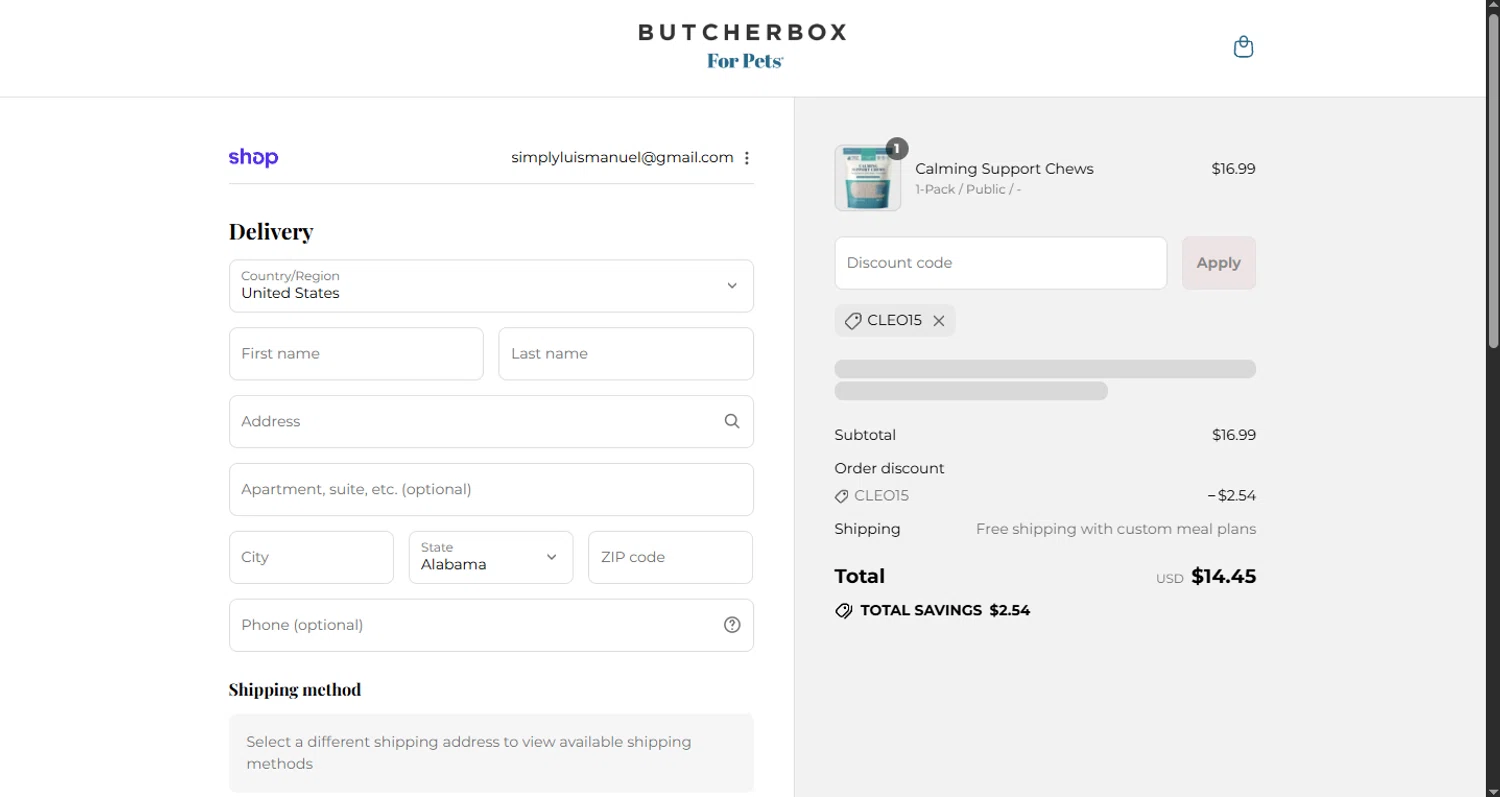Click the phone field help question icon
This screenshot has width=1500, height=797.
tap(732, 625)
